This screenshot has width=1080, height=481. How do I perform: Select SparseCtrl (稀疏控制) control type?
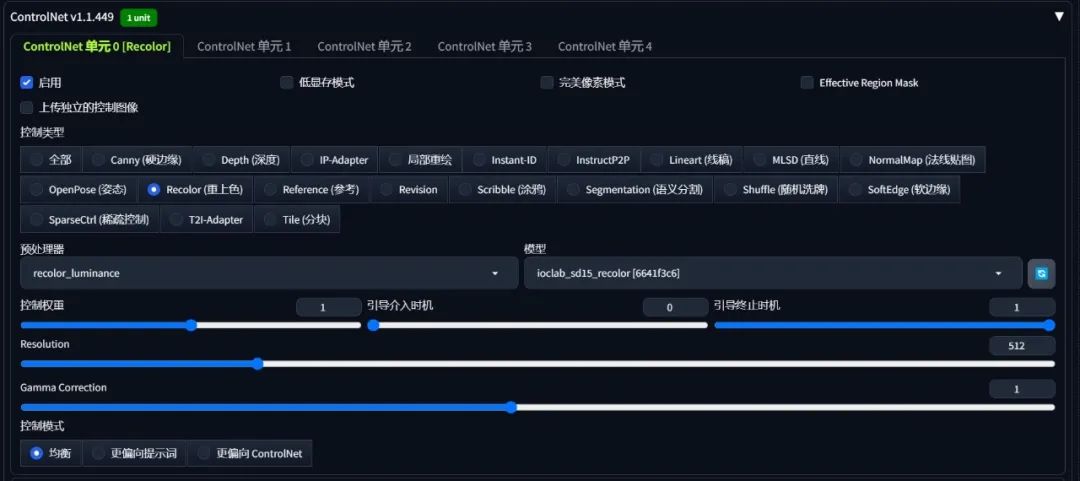(x=90, y=220)
